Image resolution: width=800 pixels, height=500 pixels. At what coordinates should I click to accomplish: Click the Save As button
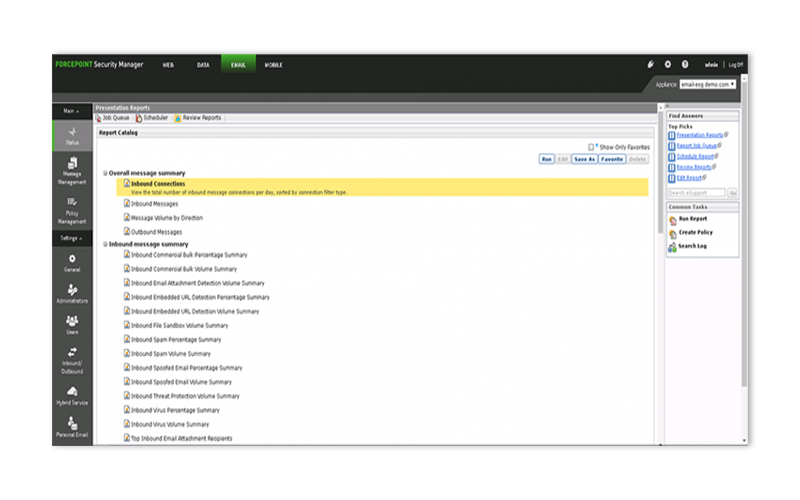click(x=585, y=159)
